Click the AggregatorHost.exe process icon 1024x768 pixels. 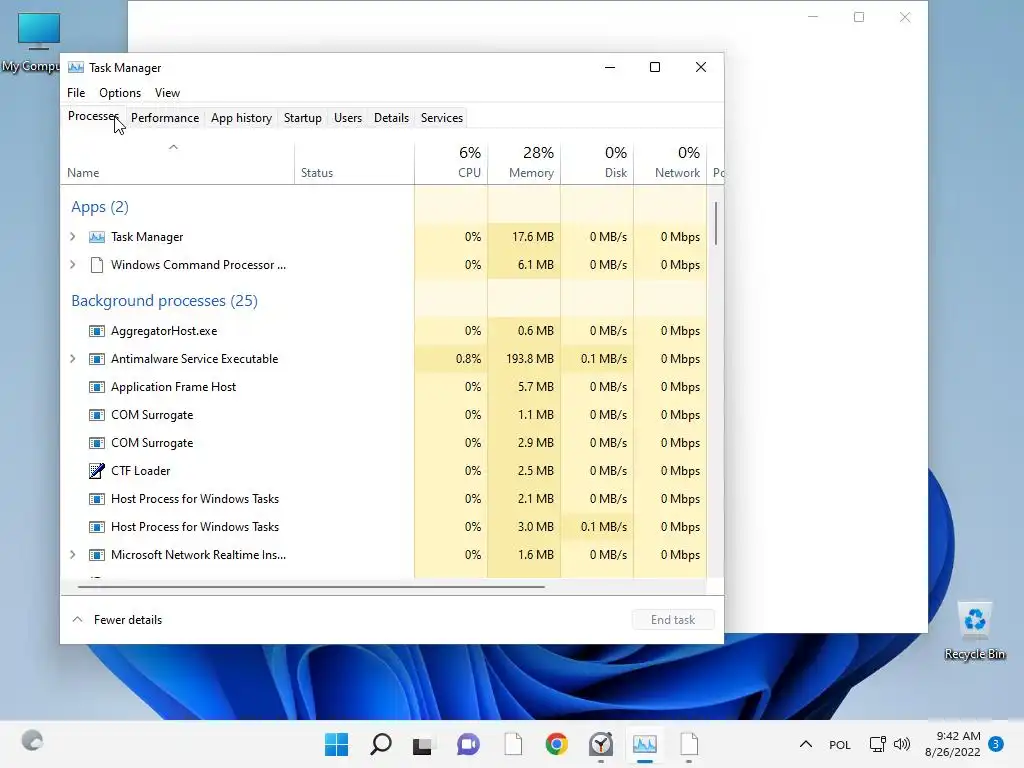[97, 331]
